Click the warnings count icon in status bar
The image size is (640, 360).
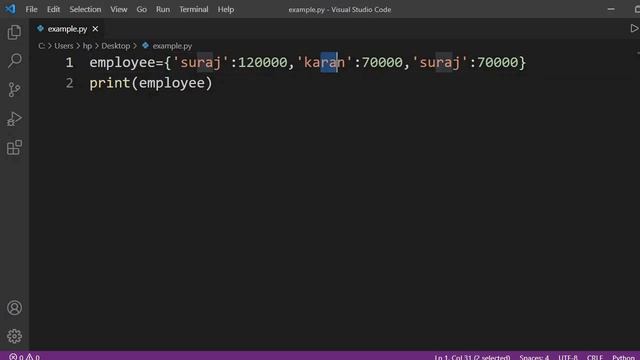point(30,357)
